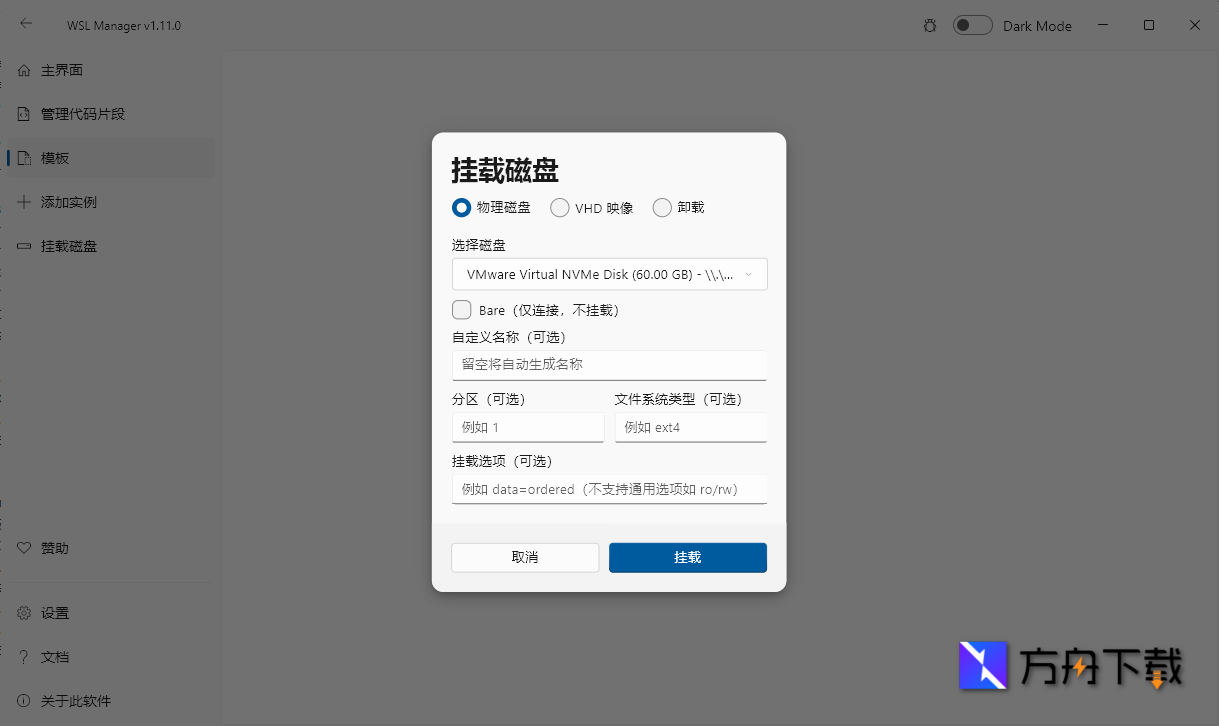Select the VHD 映像 radio button
The image size is (1219, 726).
(559, 207)
